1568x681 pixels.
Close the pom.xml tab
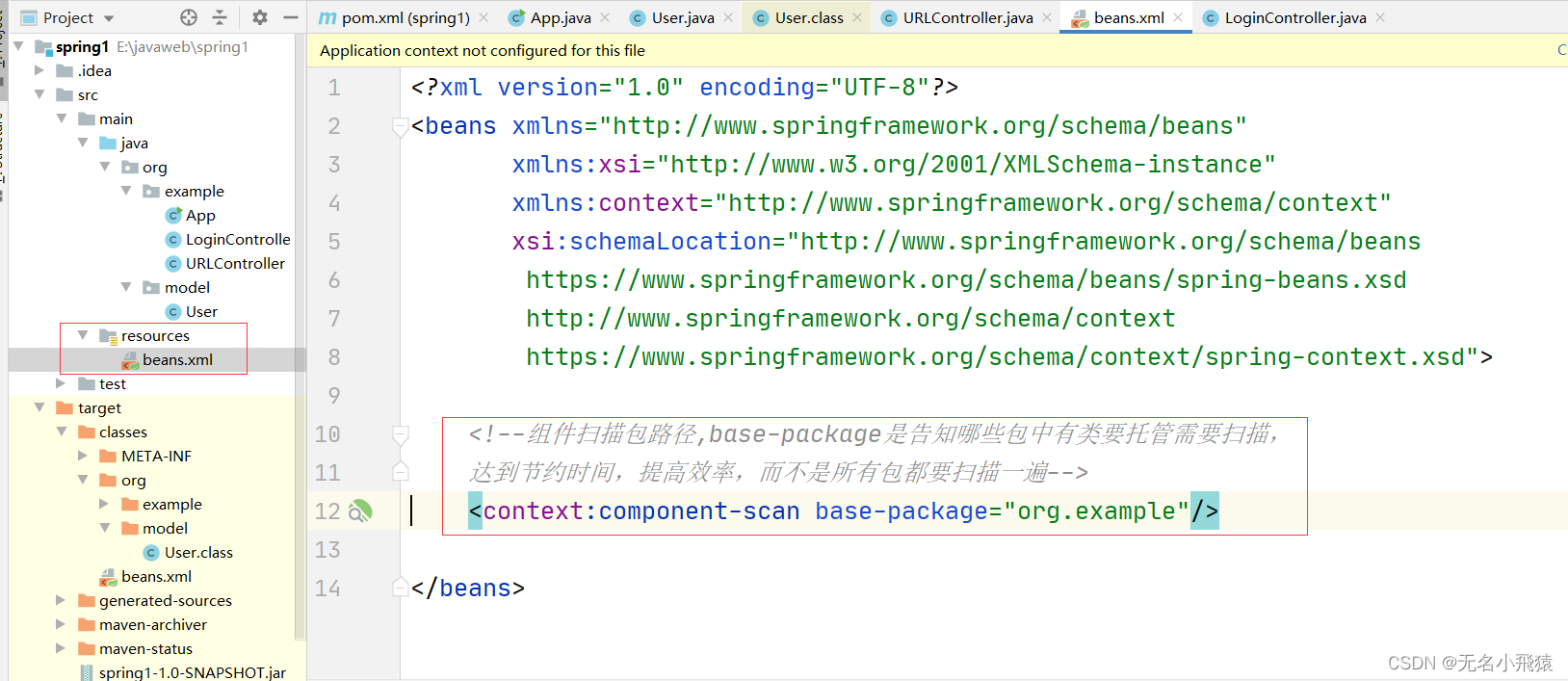tap(483, 17)
